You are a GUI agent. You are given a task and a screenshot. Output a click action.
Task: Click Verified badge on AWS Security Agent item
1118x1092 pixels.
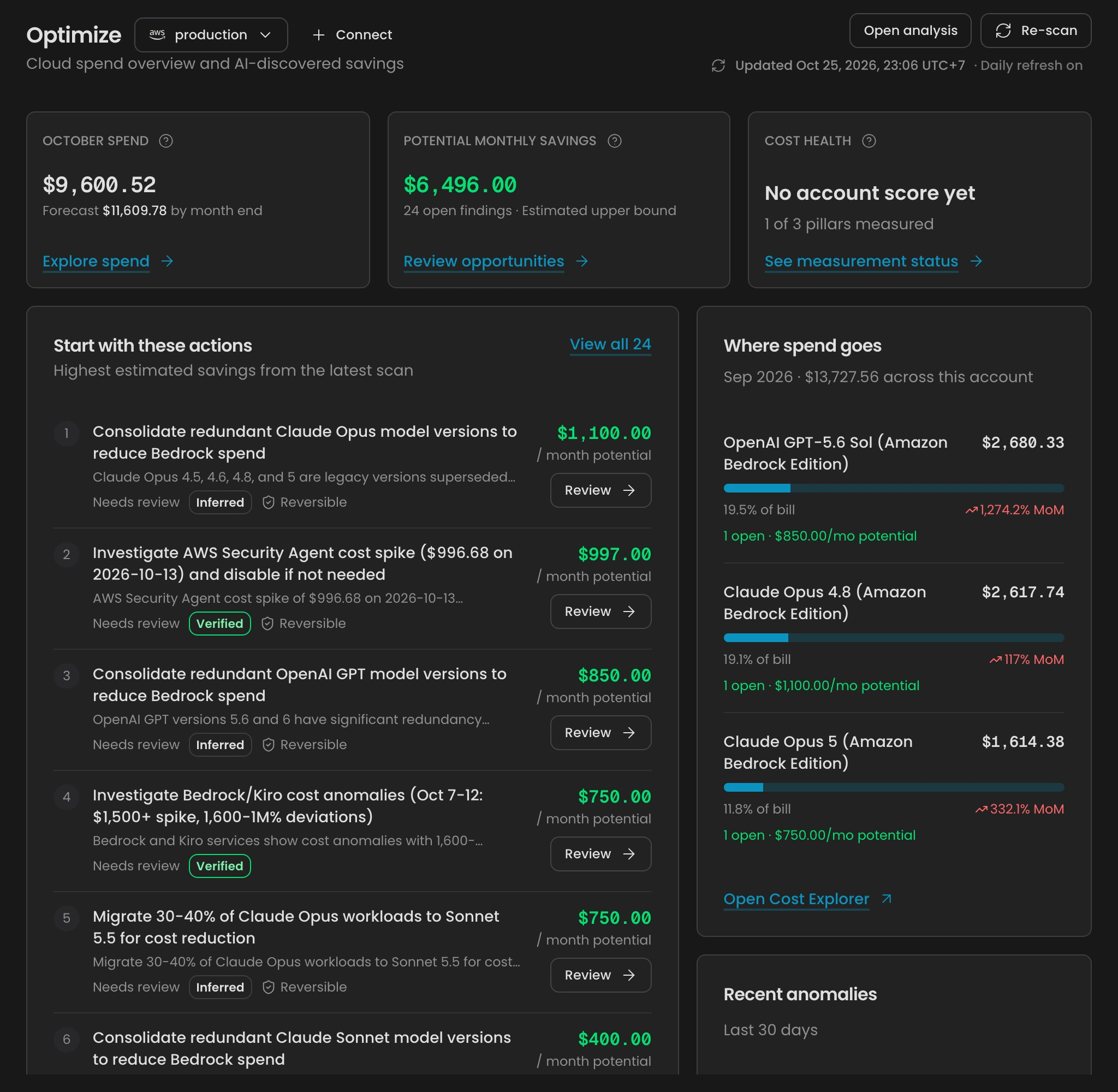pos(219,624)
